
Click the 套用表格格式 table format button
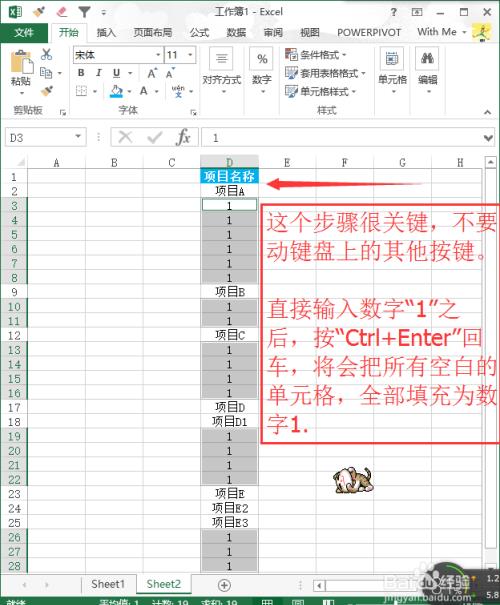coord(325,73)
